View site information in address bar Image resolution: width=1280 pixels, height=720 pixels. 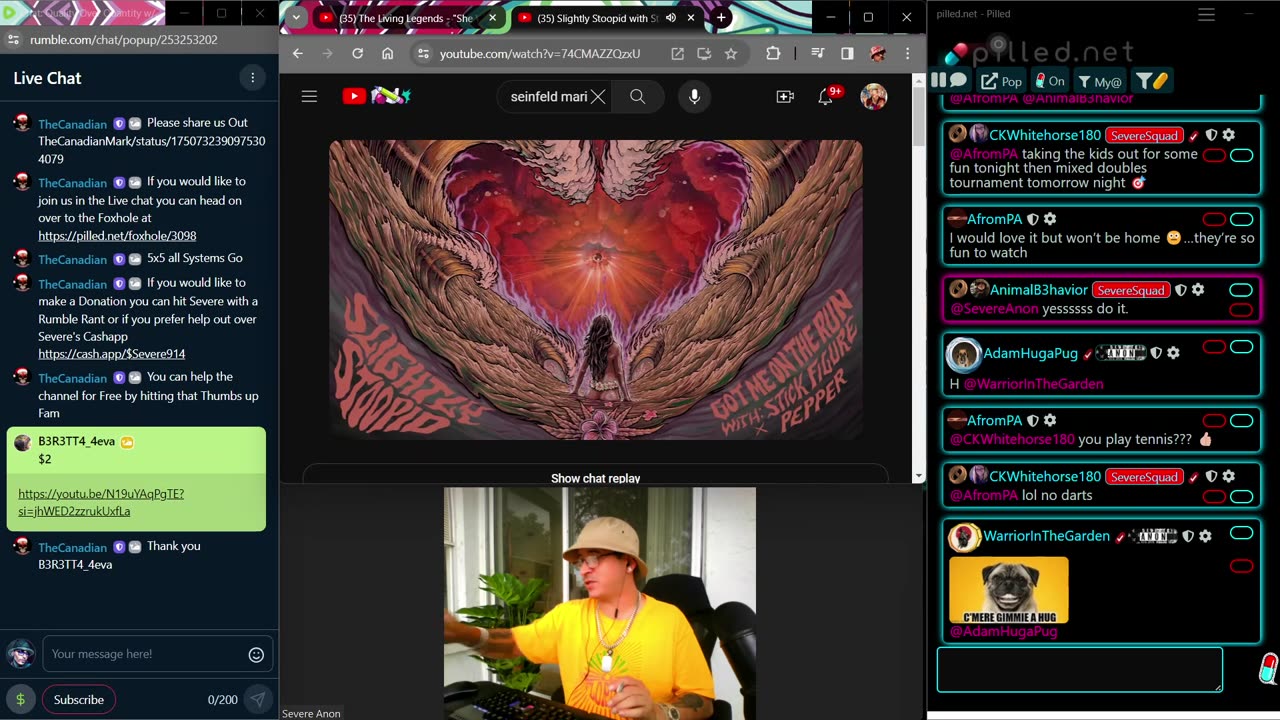423,53
